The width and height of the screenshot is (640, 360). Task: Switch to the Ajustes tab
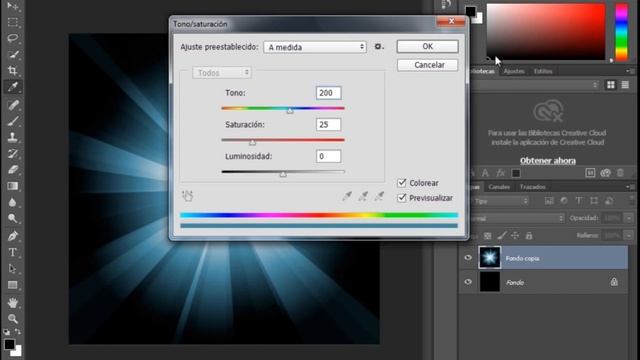click(x=514, y=71)
